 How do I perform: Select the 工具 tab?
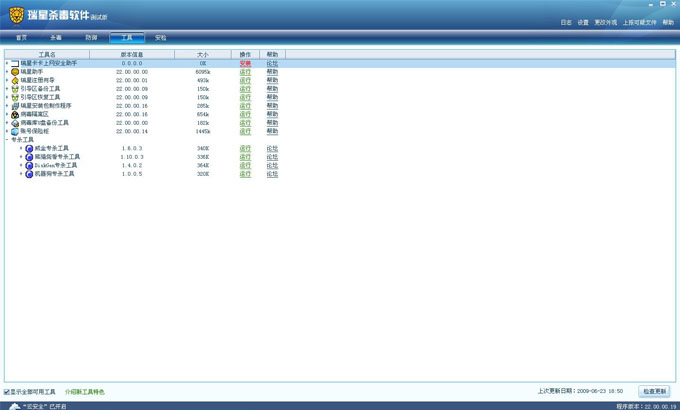click(x=127, y=38)
